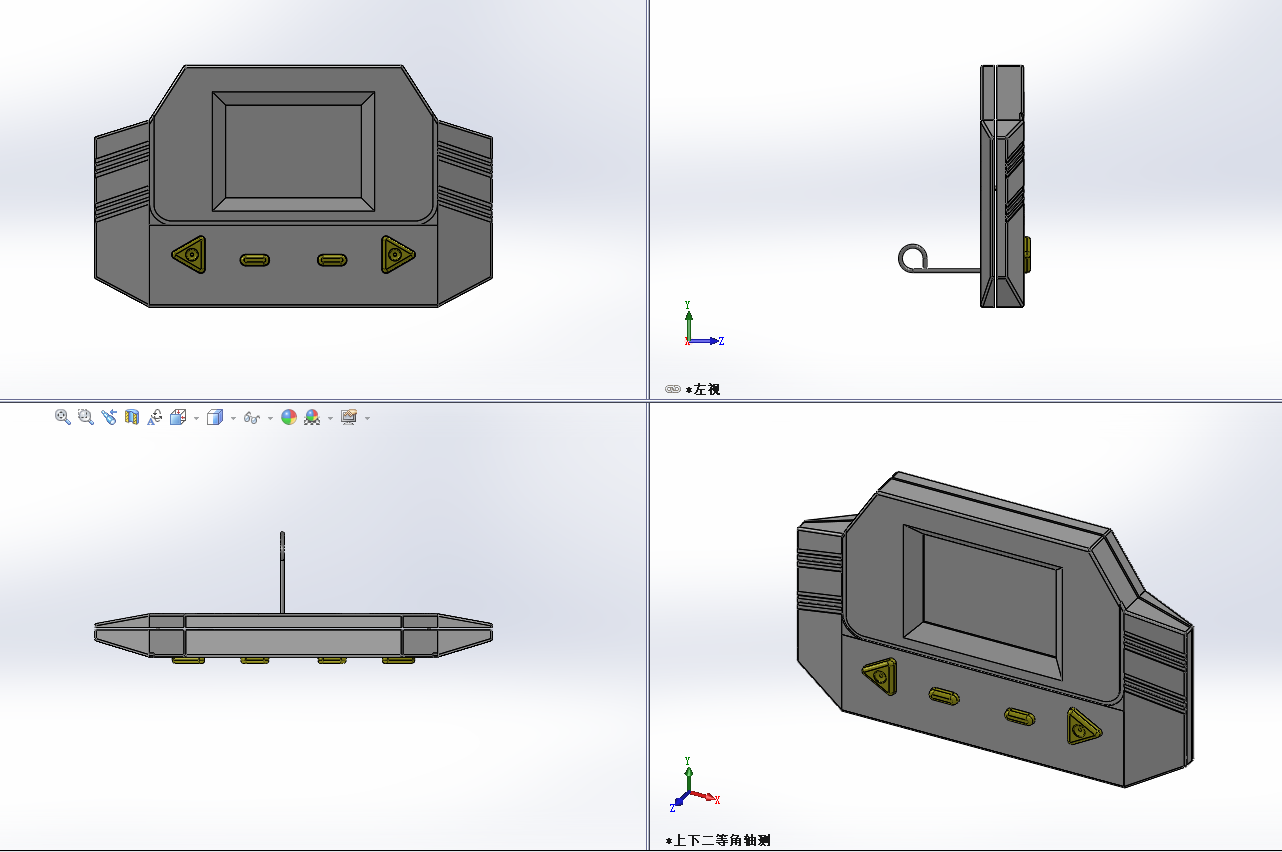Expand the View Orientation dropdown arrow
The height and width of the screenshot is (852, 1282).
(x=196, y=418)
